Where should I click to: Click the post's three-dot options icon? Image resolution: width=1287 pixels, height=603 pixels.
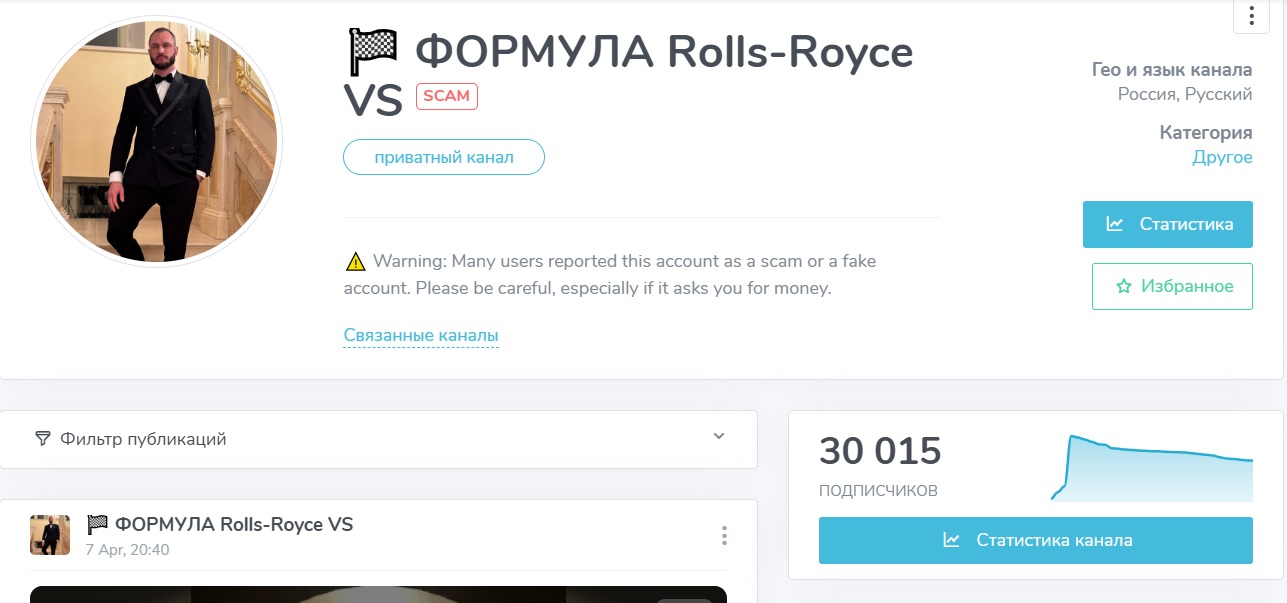(x=724, y=536)
